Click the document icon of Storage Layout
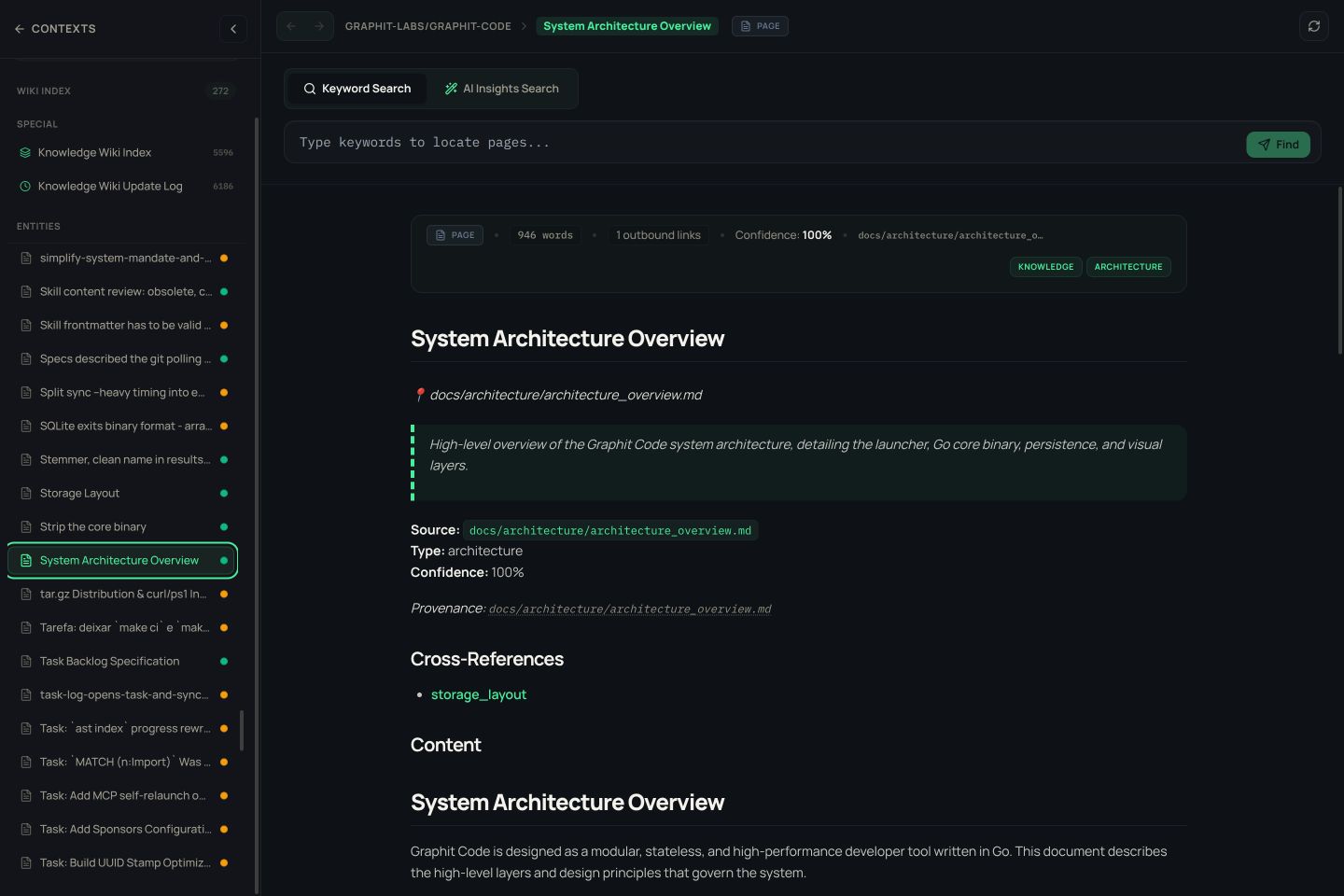1344x896 pixels. (26, 493)
